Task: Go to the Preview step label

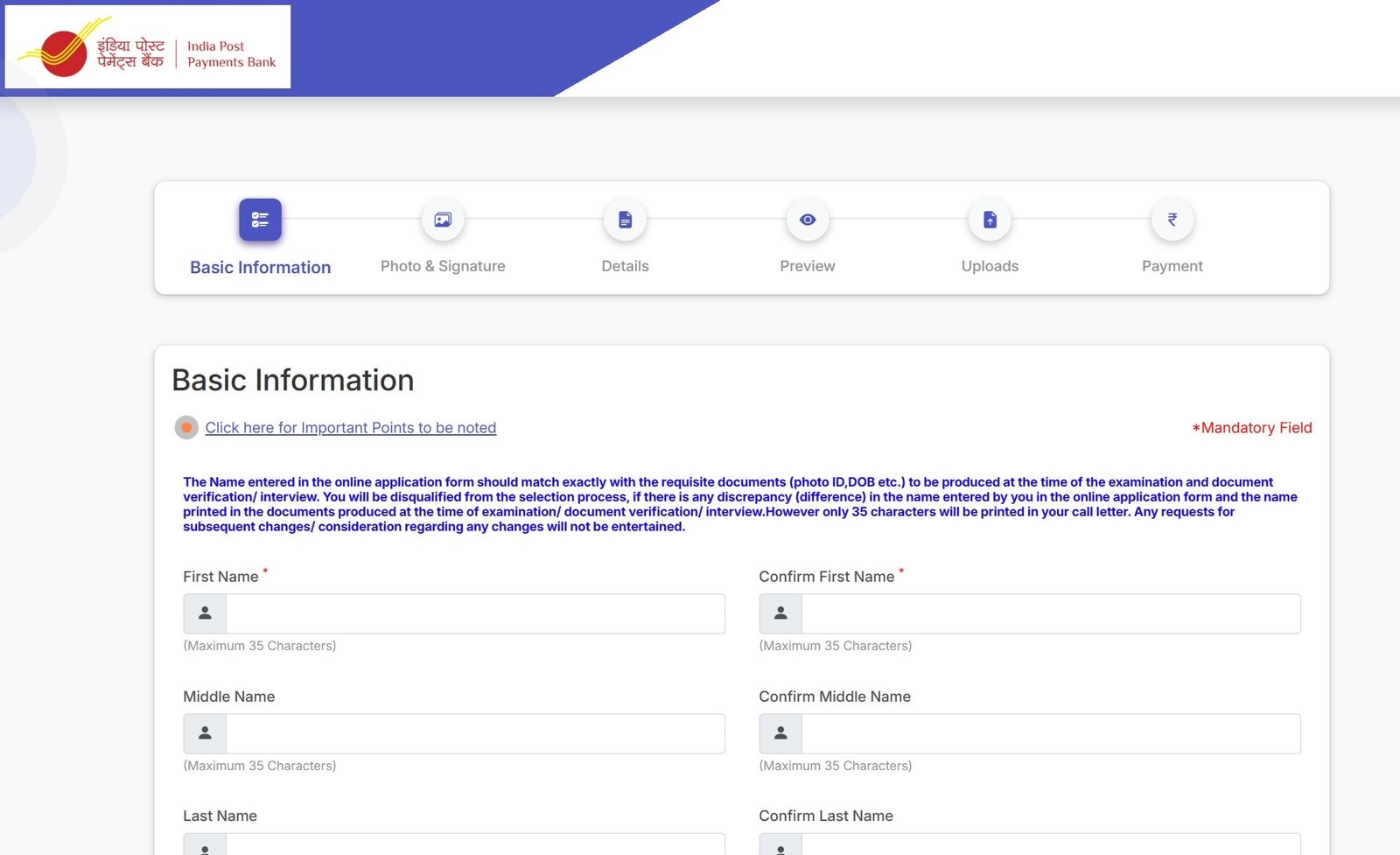Action: [808, 266]
